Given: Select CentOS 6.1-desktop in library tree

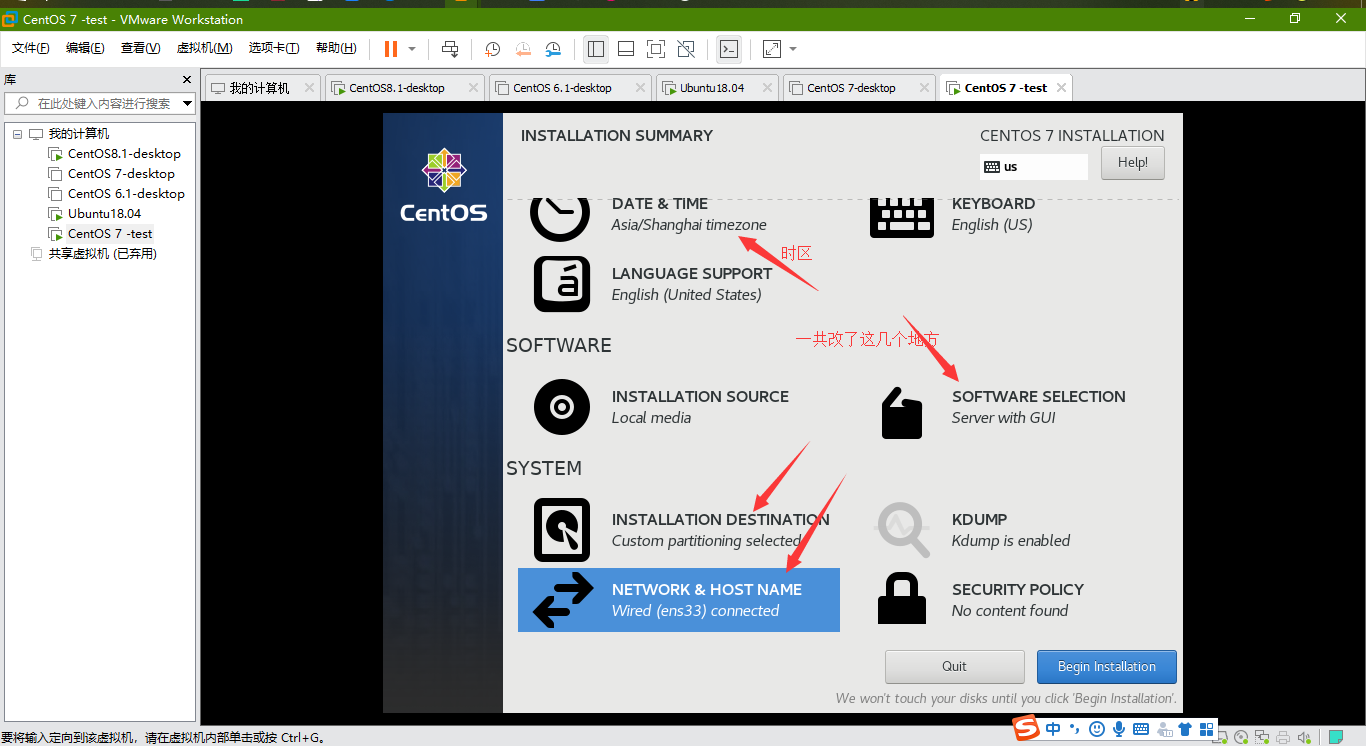Looking at the screenshot, I should [x=117, y=194].
